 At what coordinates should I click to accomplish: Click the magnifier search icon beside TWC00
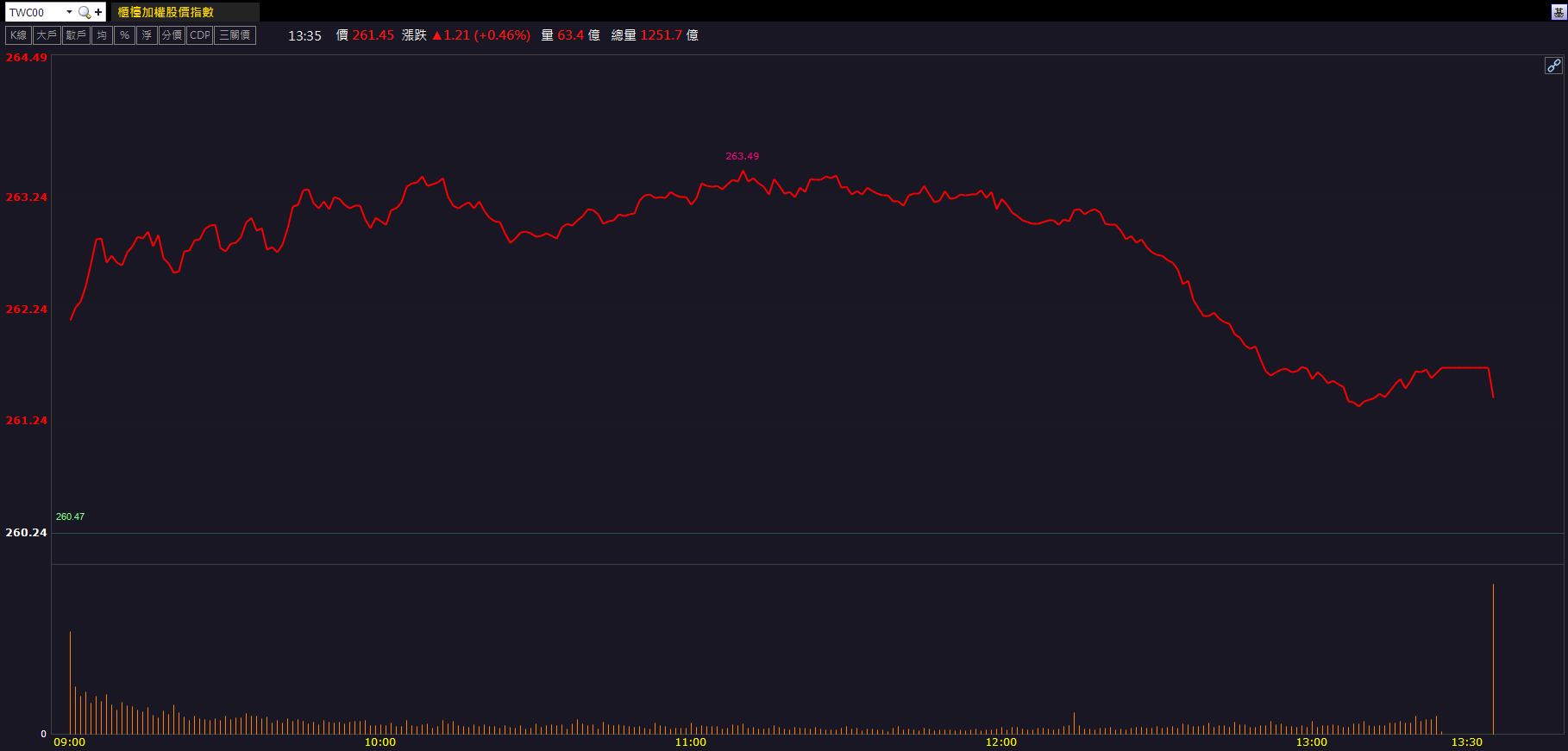tap(84, 12)
